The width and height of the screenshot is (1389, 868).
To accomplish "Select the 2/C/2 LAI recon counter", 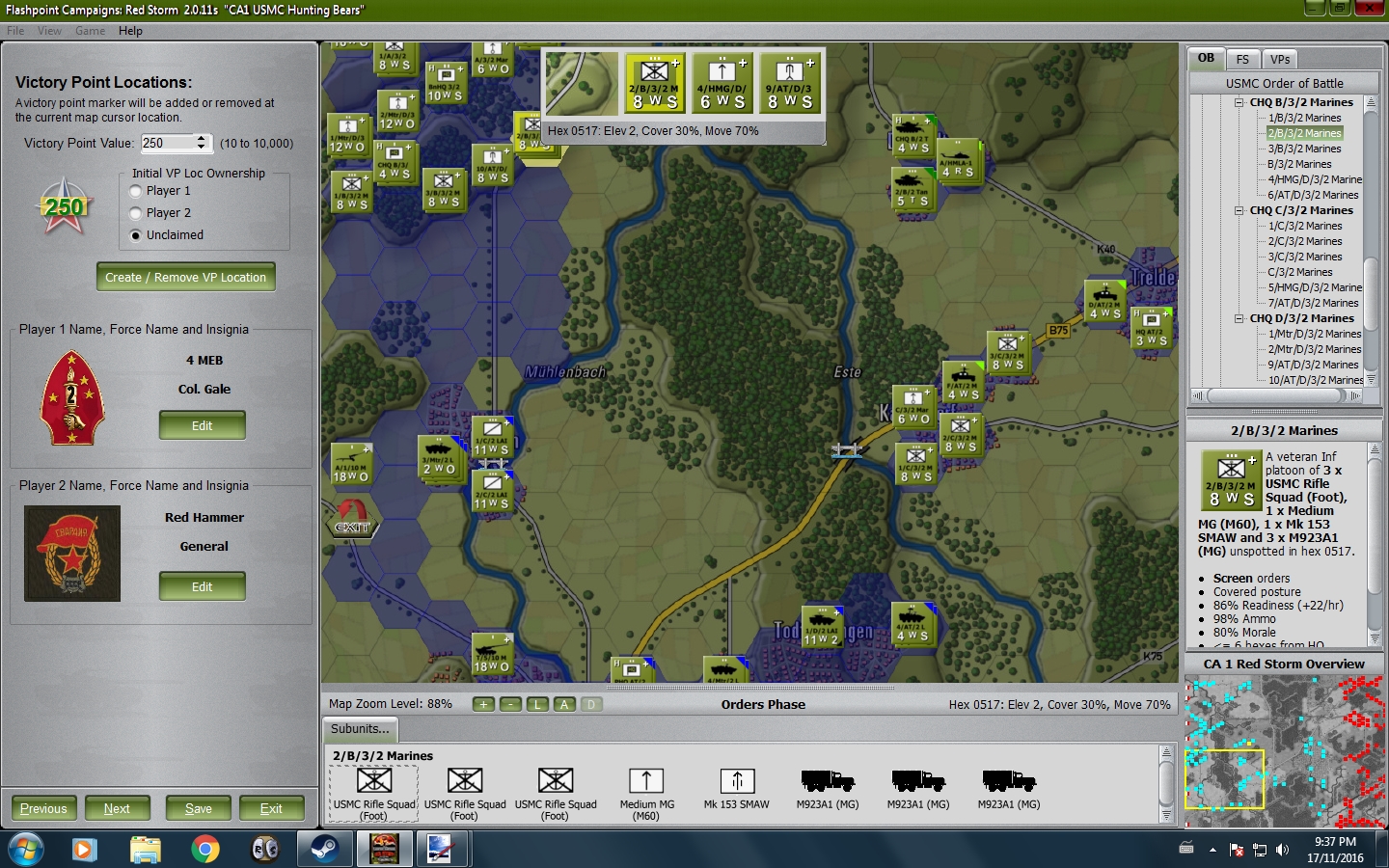I will [x=491, y=491].
